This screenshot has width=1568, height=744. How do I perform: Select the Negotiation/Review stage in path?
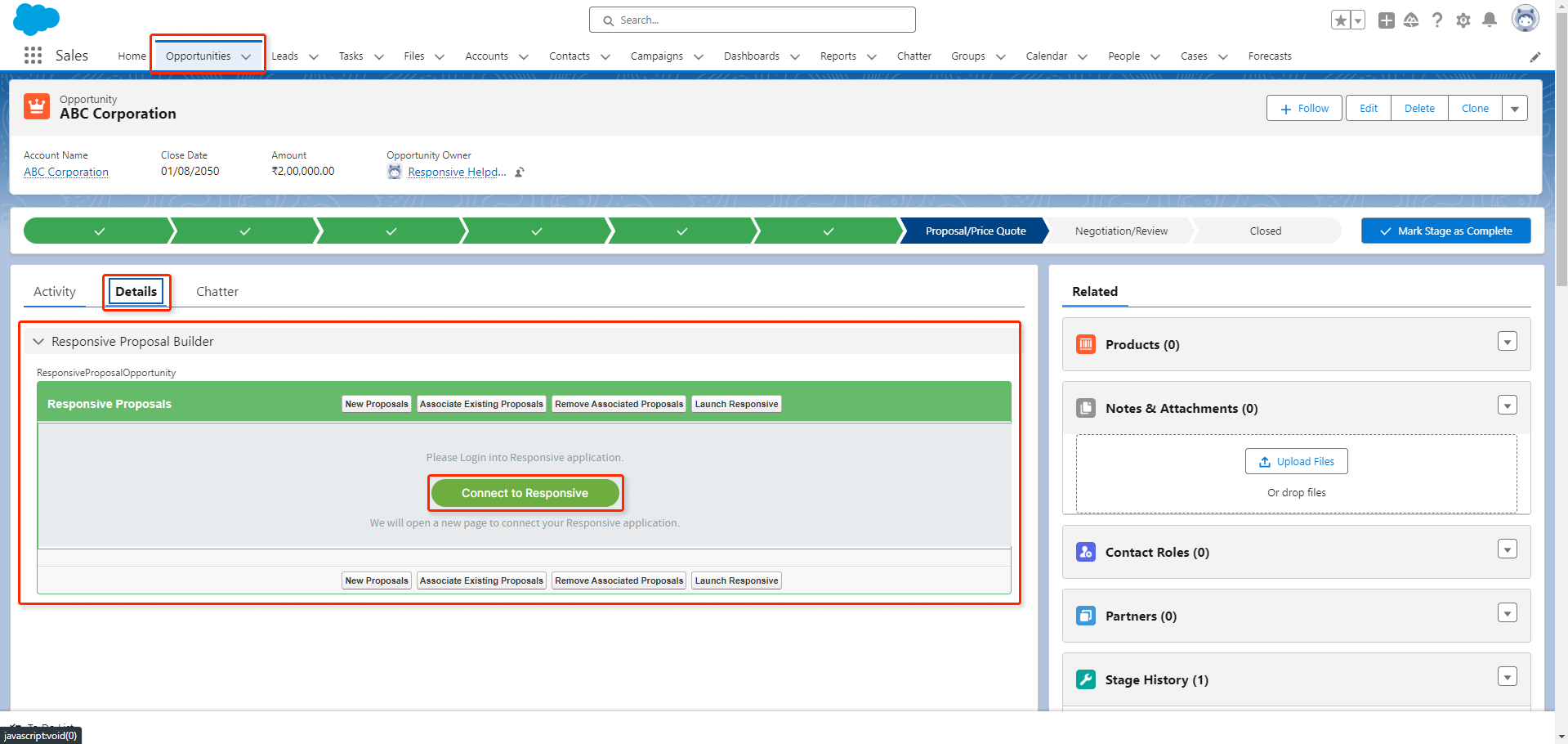tap(1121, 231)
